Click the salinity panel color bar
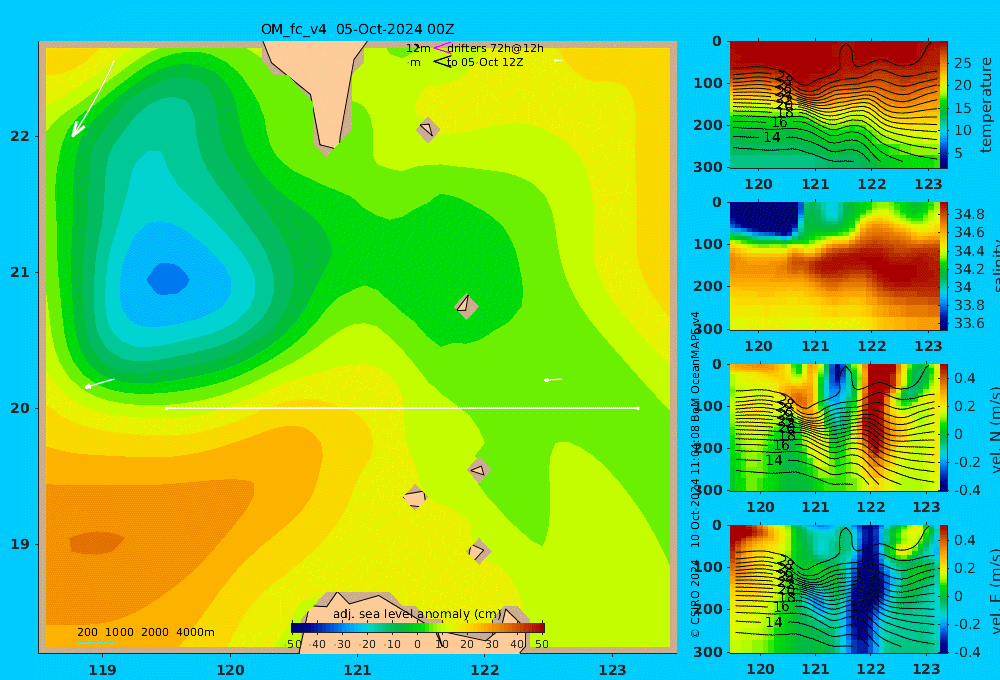1000x680 pixels. point(944,266)
